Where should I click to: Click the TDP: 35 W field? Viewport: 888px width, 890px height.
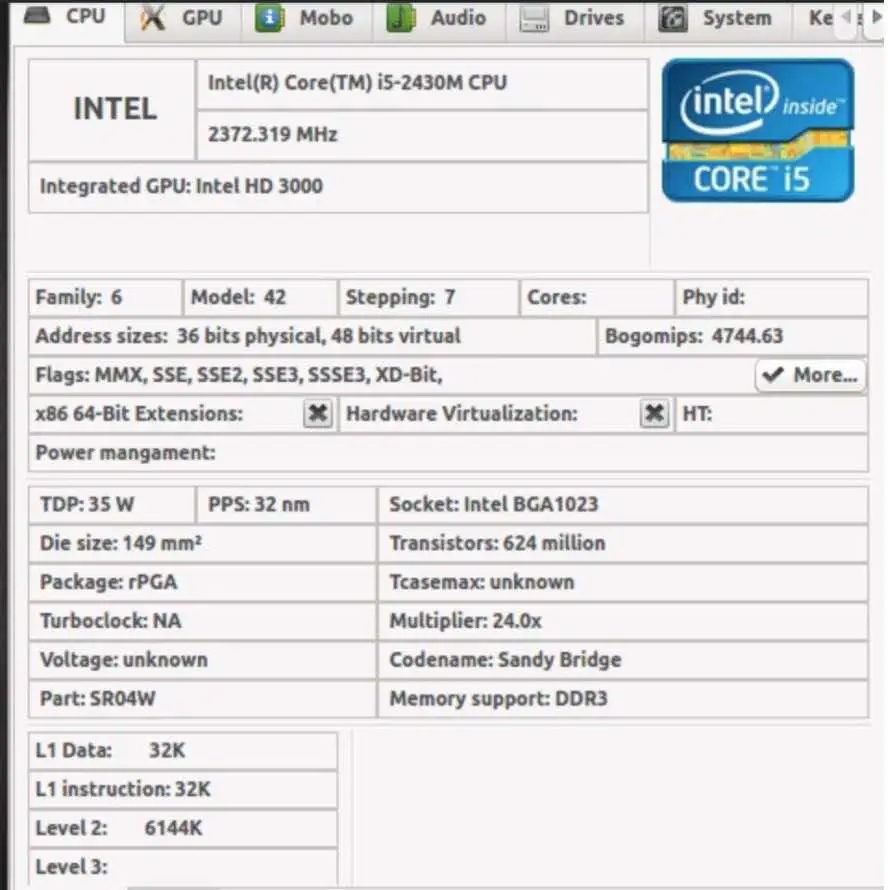[112, 505]
